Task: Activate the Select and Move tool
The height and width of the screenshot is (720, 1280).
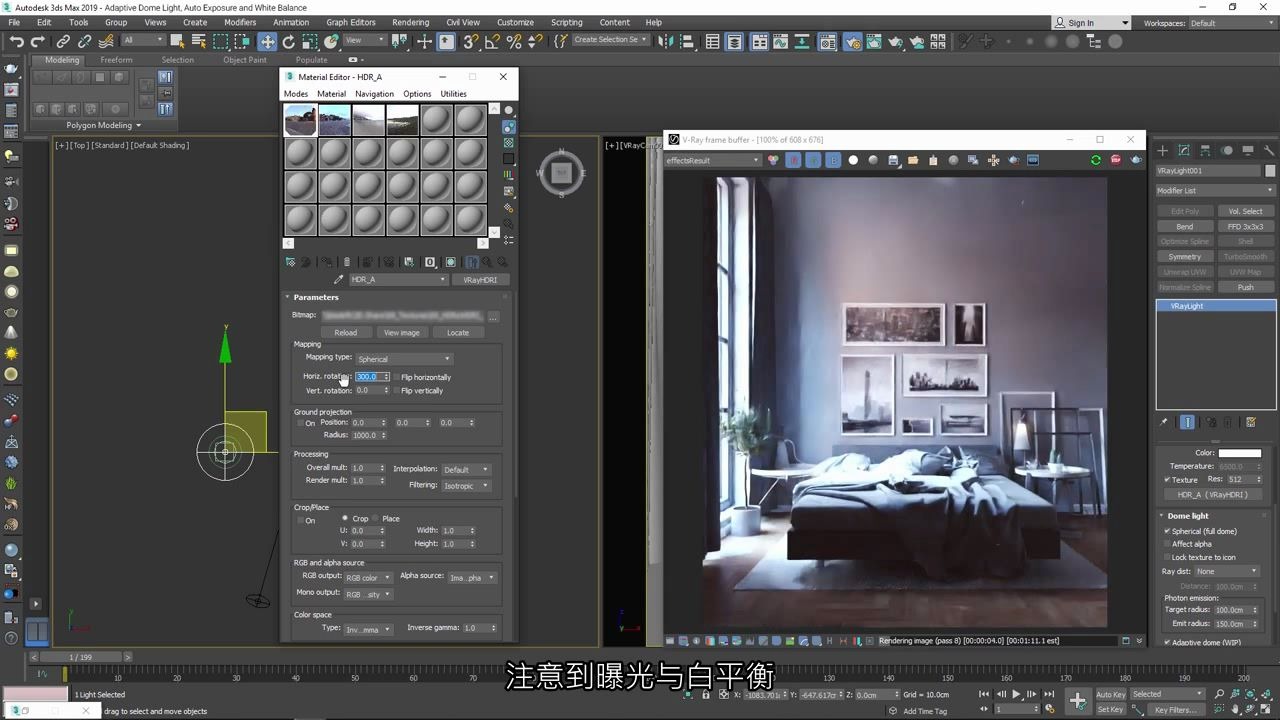Action: pyautogui.click(x=267, y=41)
